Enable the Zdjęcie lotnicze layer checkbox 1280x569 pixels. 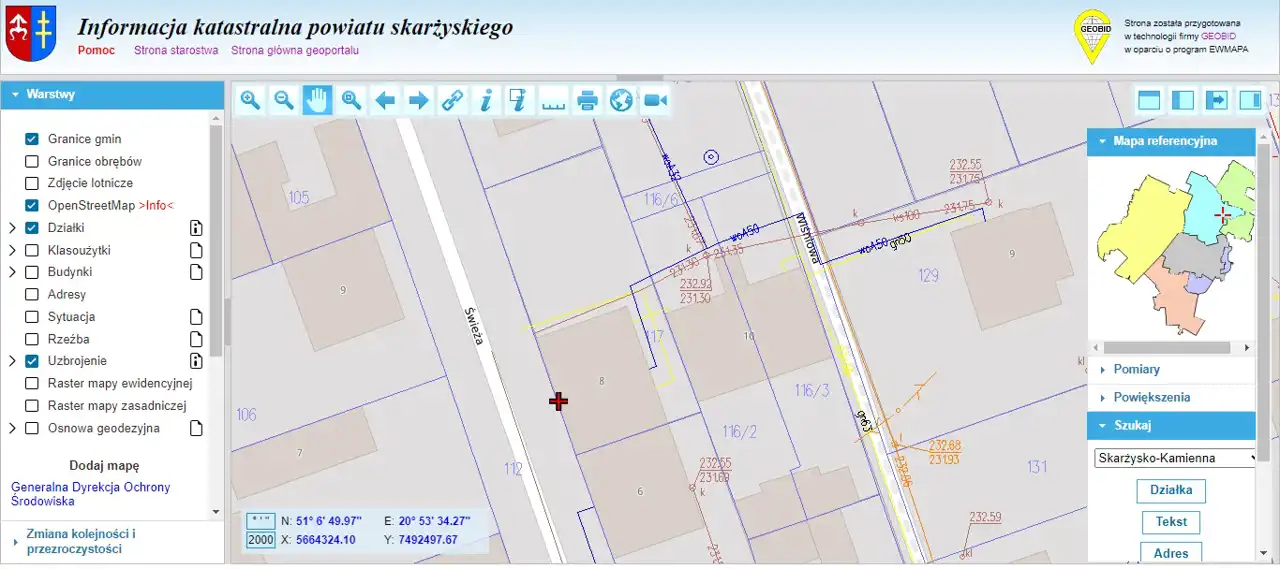[32, 184]
